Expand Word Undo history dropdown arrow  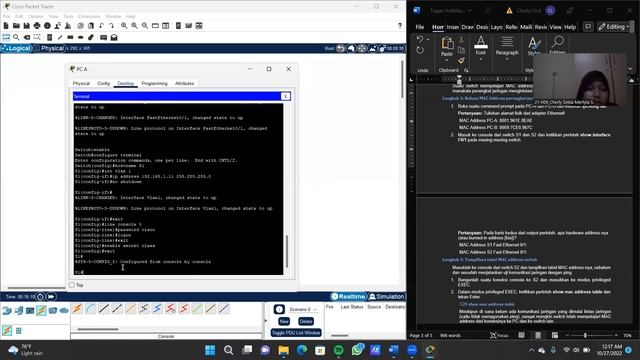point(428,40)
